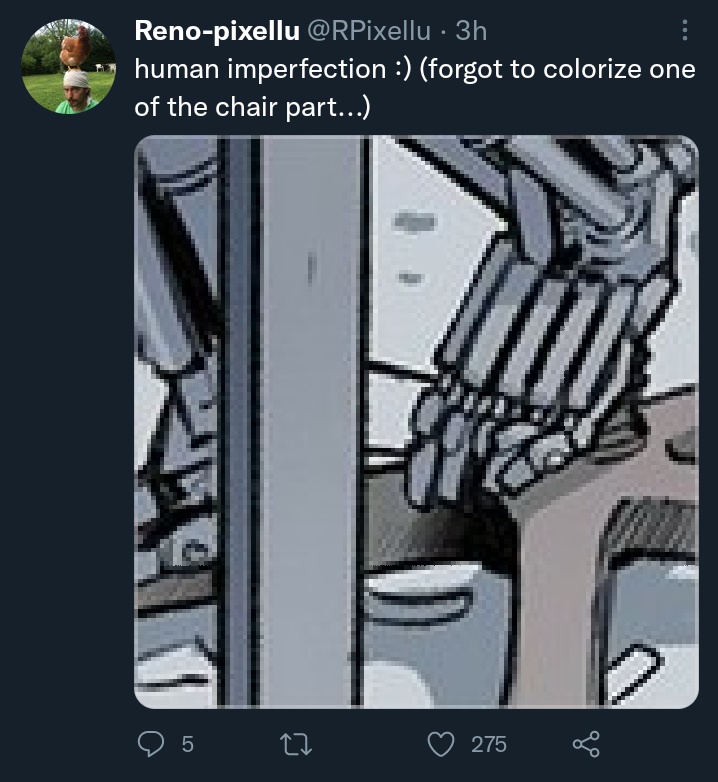This screenshot has width=718, height=782.
Task: Click the 'of the chair part...)' text line
Action: tap(252, 107)
